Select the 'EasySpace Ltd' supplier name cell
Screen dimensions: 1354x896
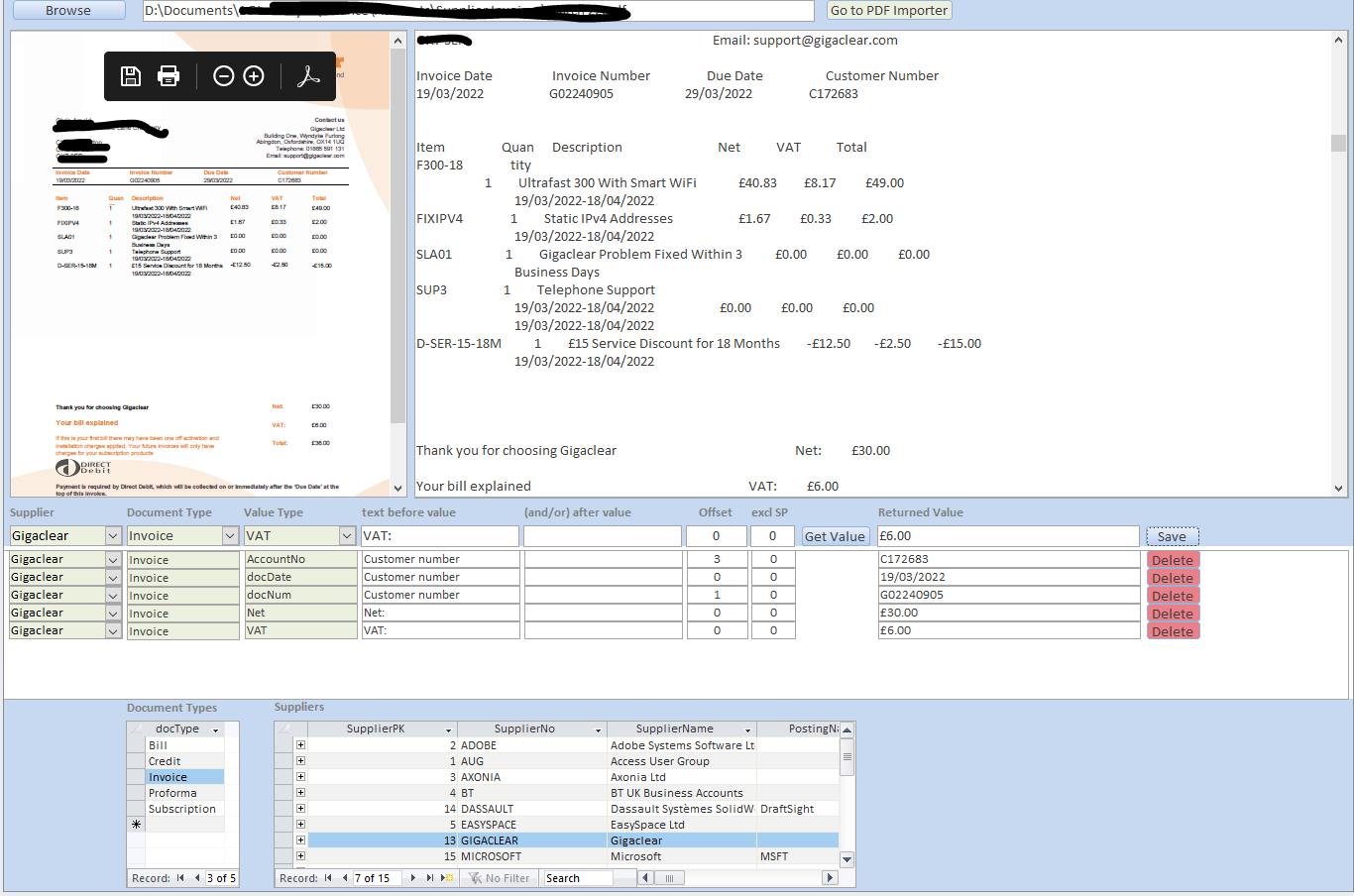(x=682, y=825)
